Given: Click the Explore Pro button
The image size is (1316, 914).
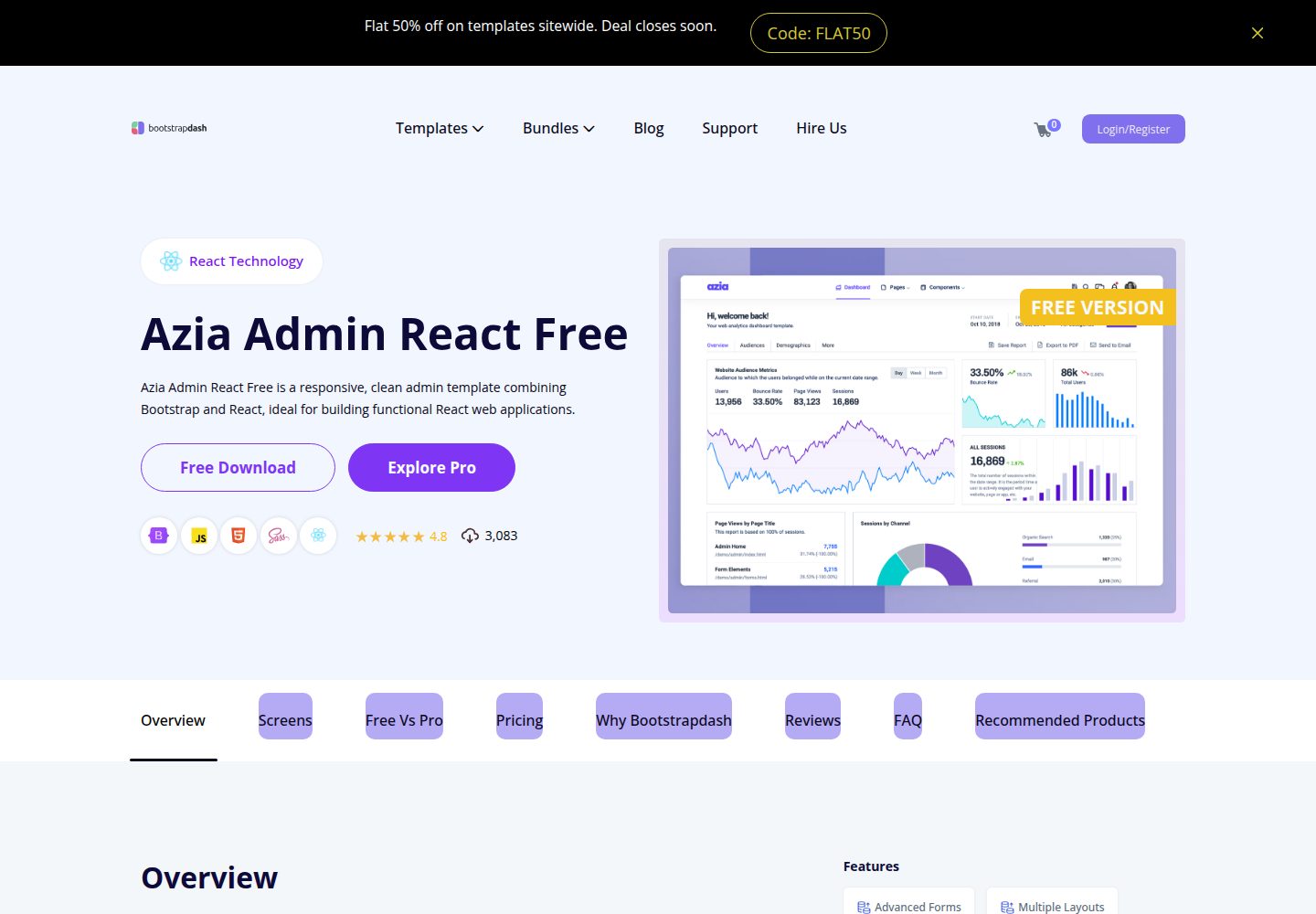Looking at the screenshot, I should [431, 467].
